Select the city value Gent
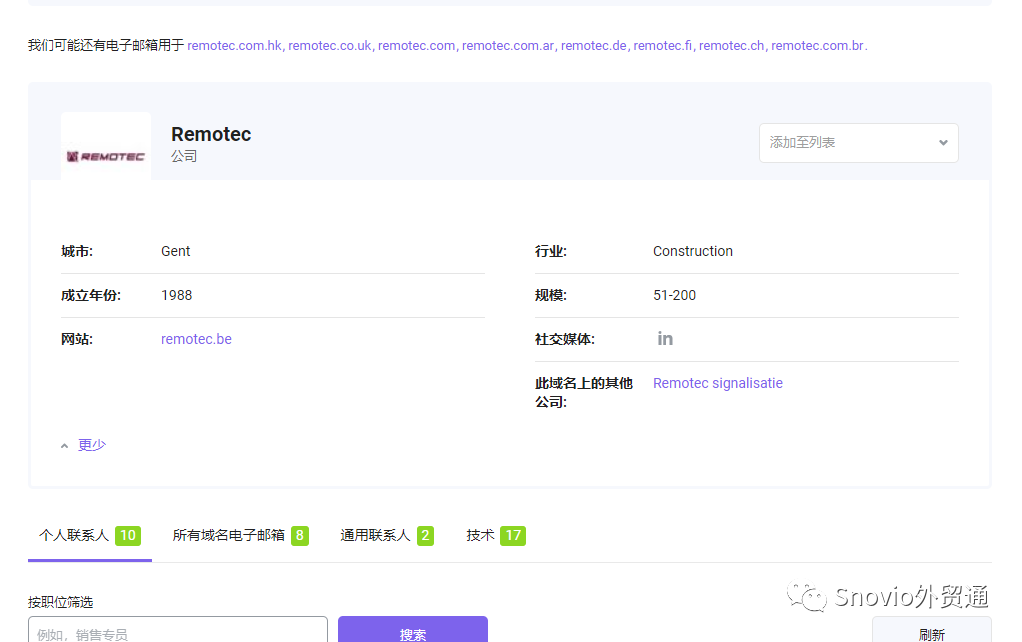This screenshot has width=1022, height=642. [x=175, y=252]
